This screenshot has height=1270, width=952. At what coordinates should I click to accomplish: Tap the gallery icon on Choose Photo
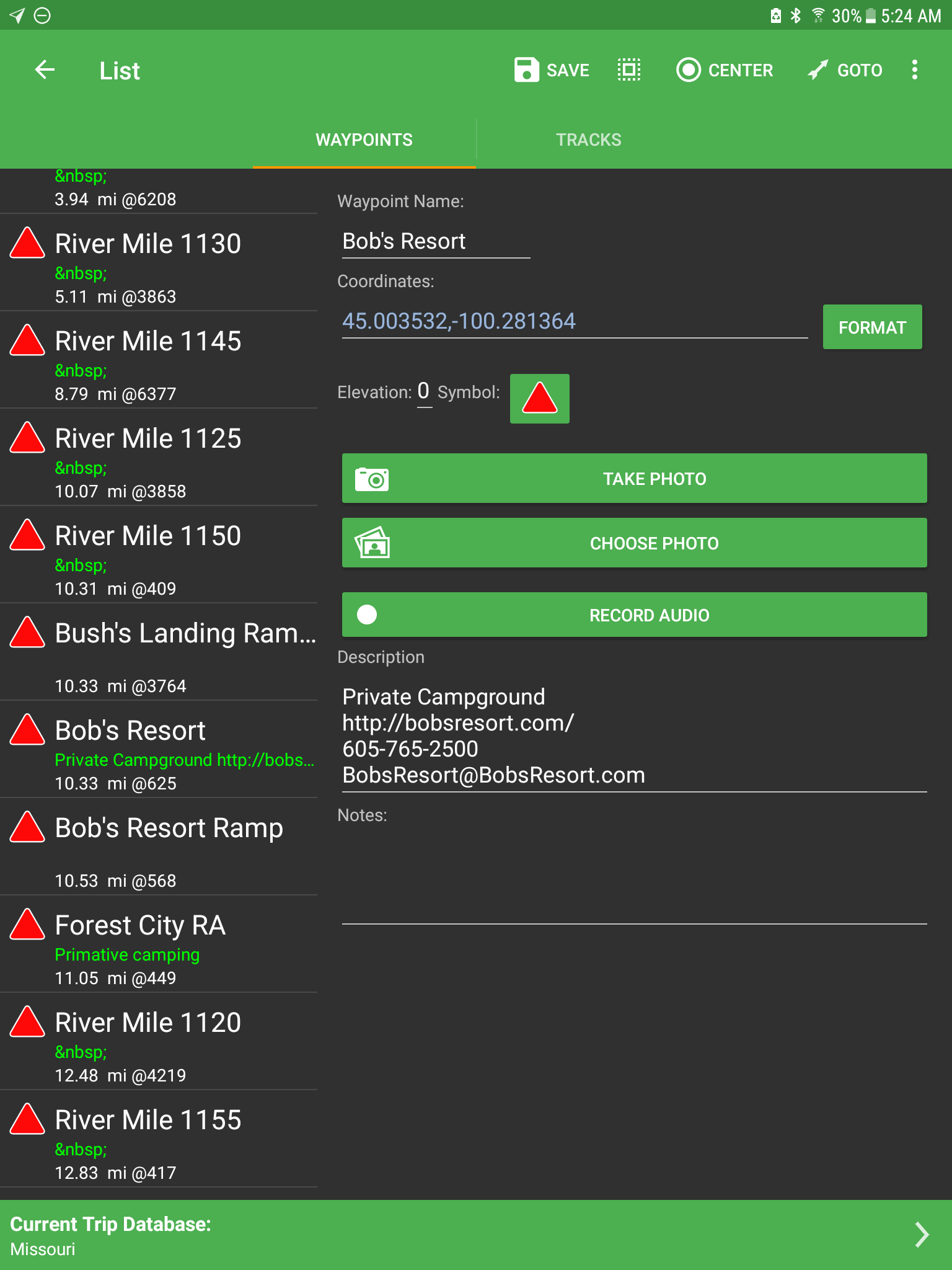tap(372, 543)
